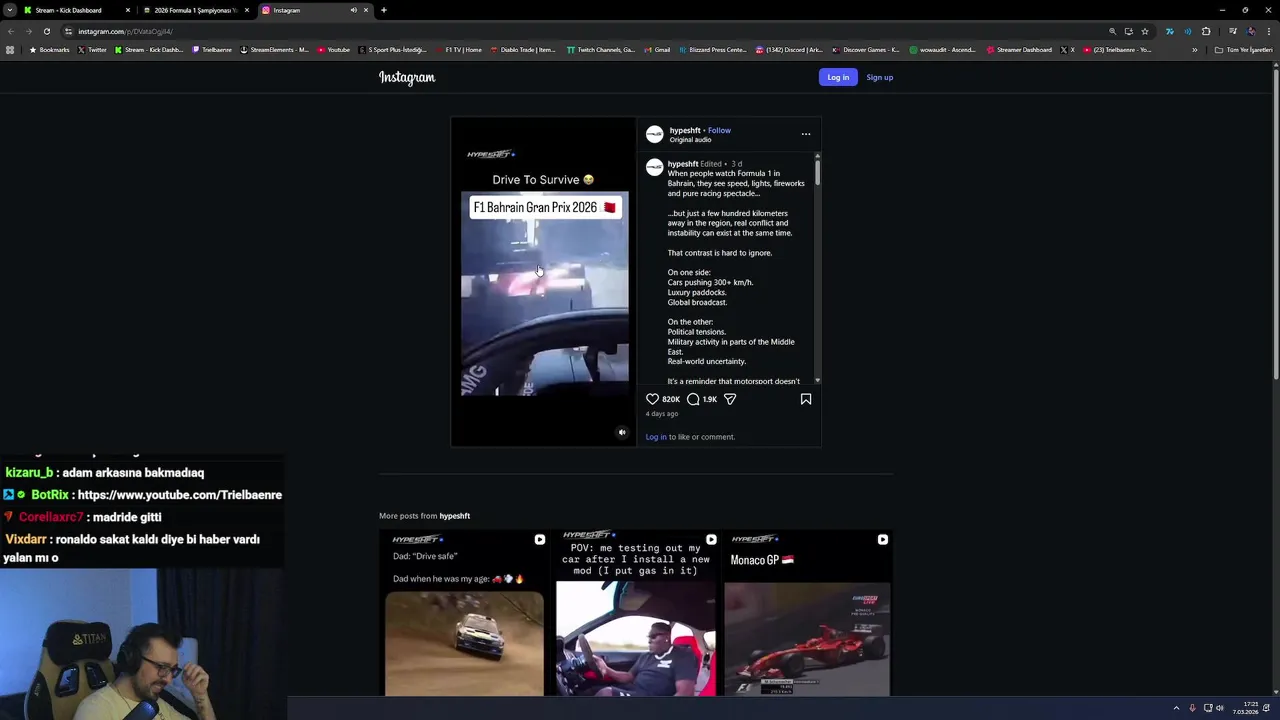Open the Chrome profile avatar

[x=1250, y=31]
